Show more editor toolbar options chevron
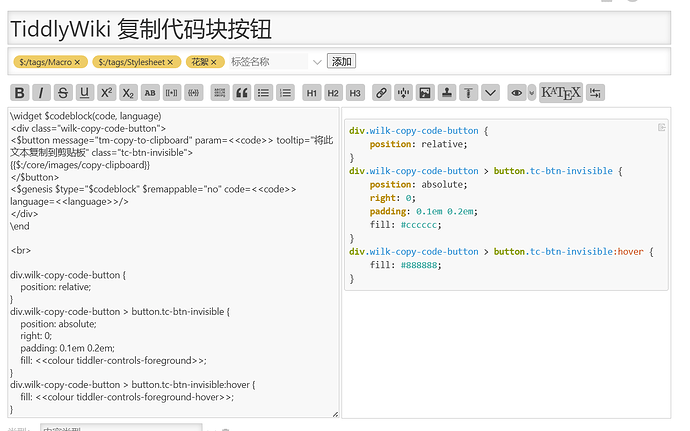690x431 pixels. tap(490, 93)
